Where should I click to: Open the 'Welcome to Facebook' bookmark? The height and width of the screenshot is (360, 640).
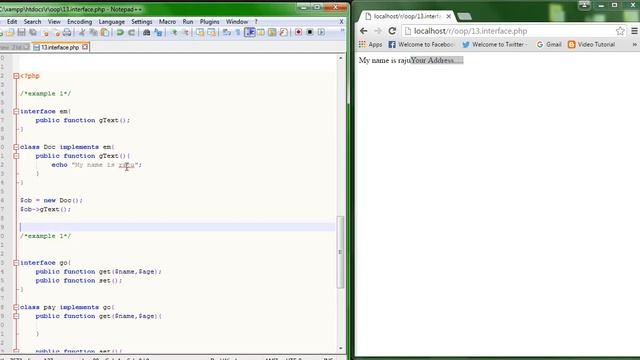[x=421, y=44]
